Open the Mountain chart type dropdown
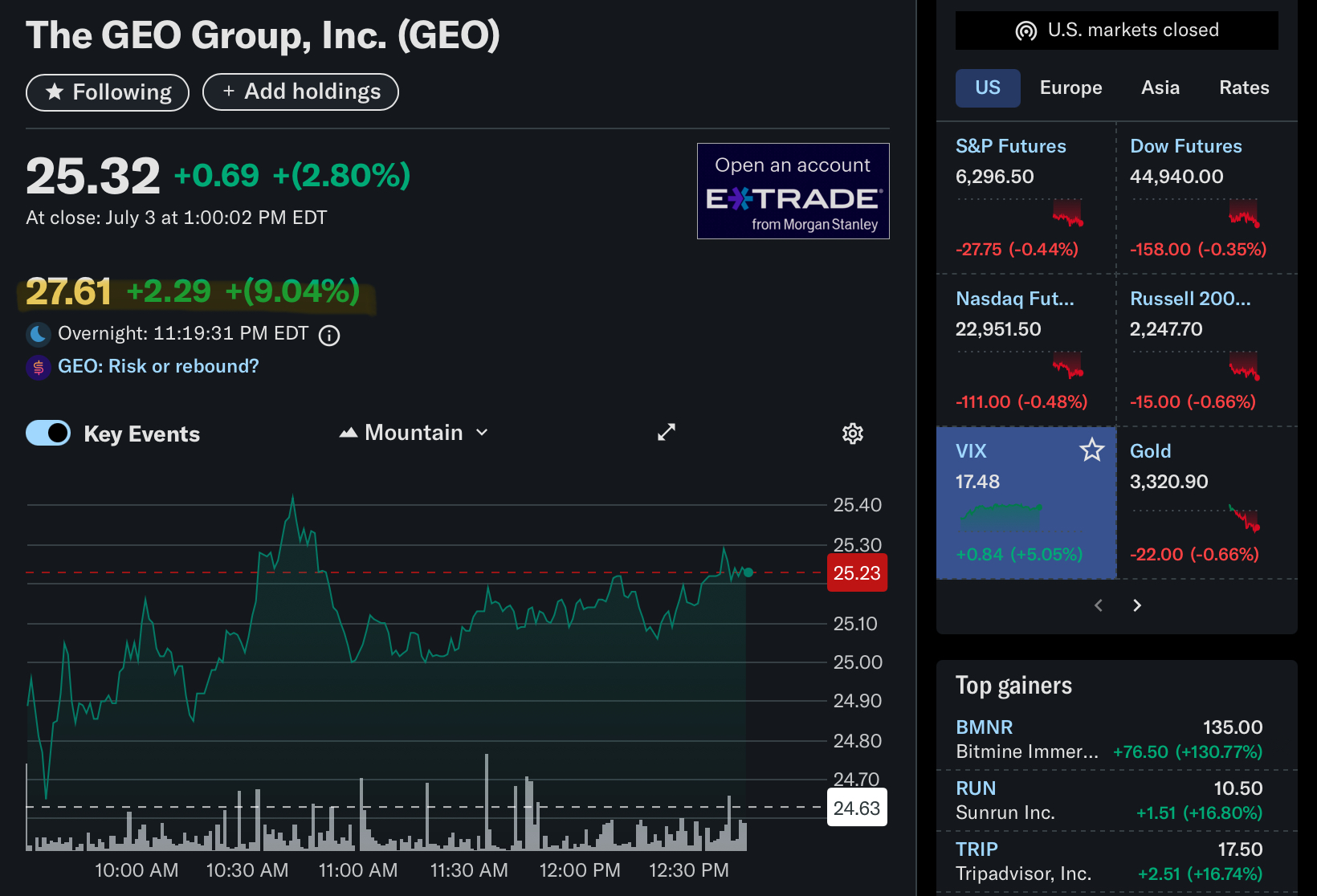Viewport: 1317px width, 896px height. coord(414,433)
